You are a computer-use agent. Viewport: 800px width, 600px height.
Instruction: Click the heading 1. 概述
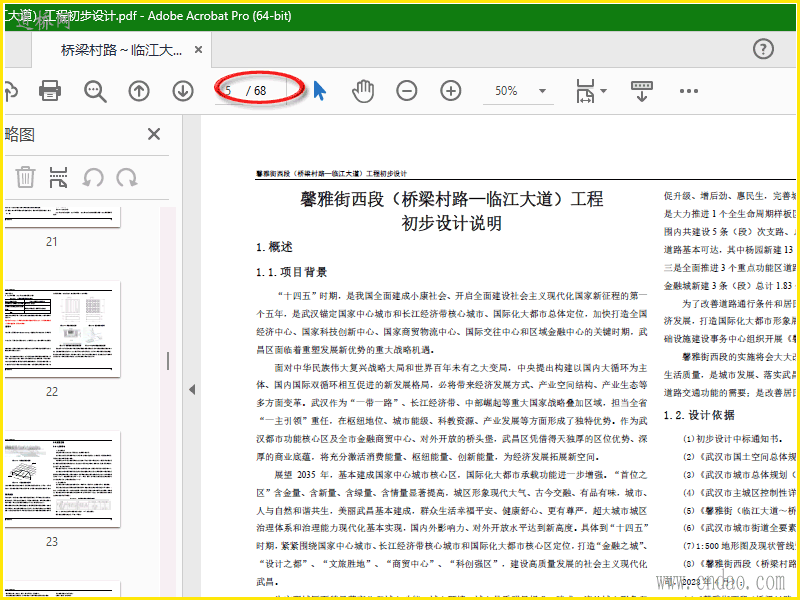click(x=274, y=247)
